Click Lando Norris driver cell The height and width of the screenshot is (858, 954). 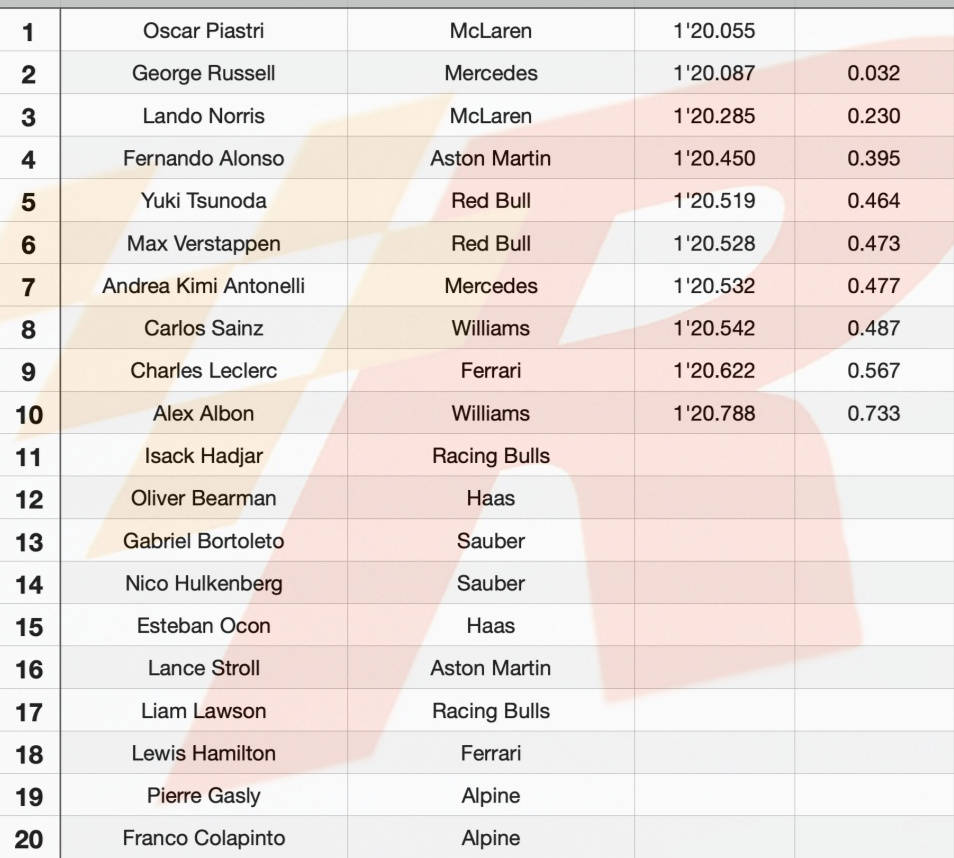pos(204,116)
